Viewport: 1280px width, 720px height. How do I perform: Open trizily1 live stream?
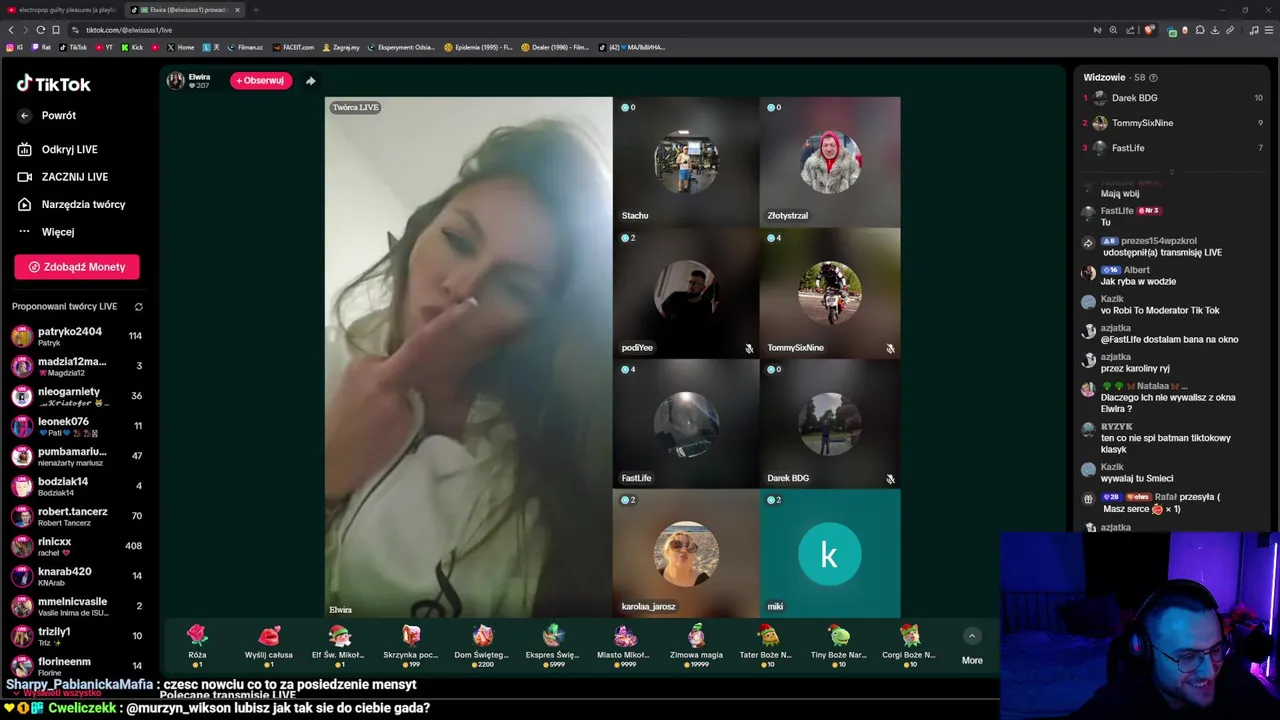[x=77, y=636]
